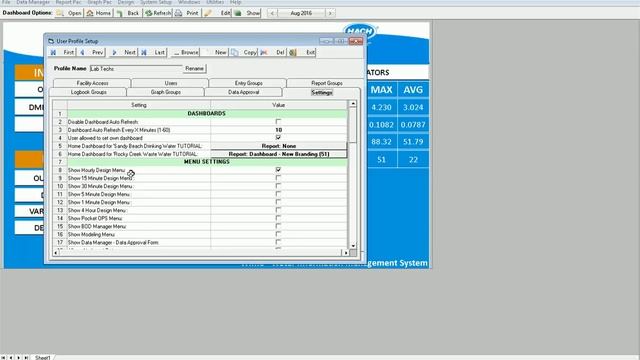Enable Show 15 Minute Design Menu
The width and height of the screenshot is (640, 360).
tap(278, 178)
